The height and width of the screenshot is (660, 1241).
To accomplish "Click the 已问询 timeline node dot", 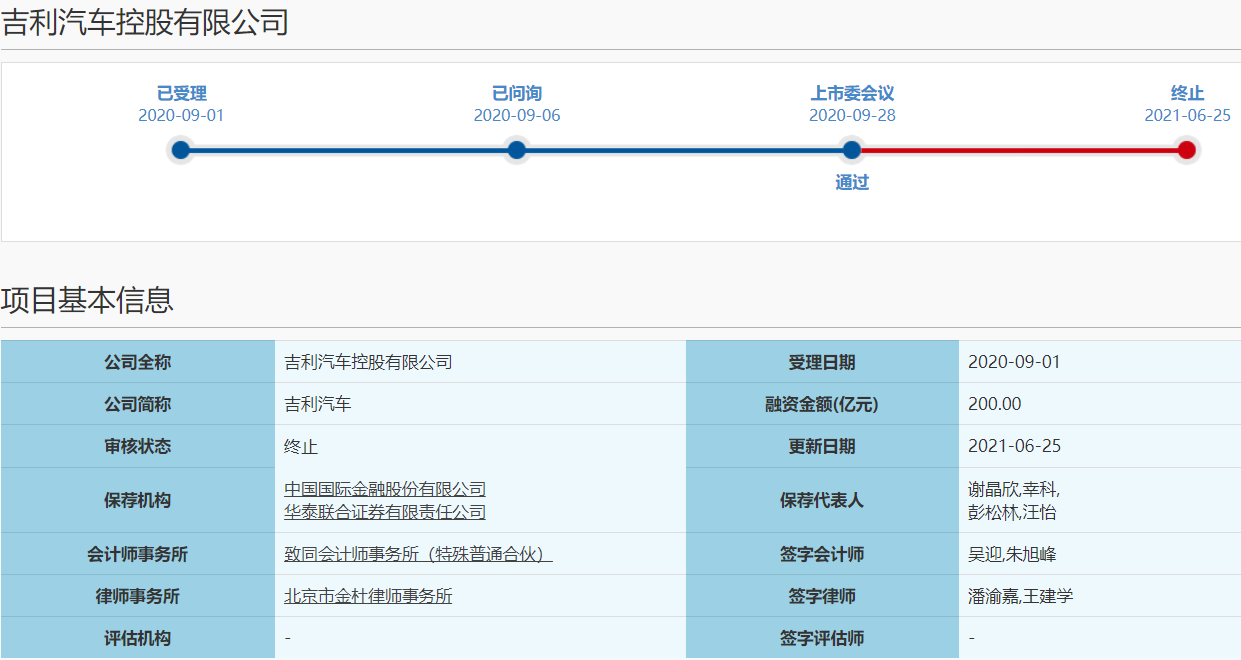I will point(517,150).
